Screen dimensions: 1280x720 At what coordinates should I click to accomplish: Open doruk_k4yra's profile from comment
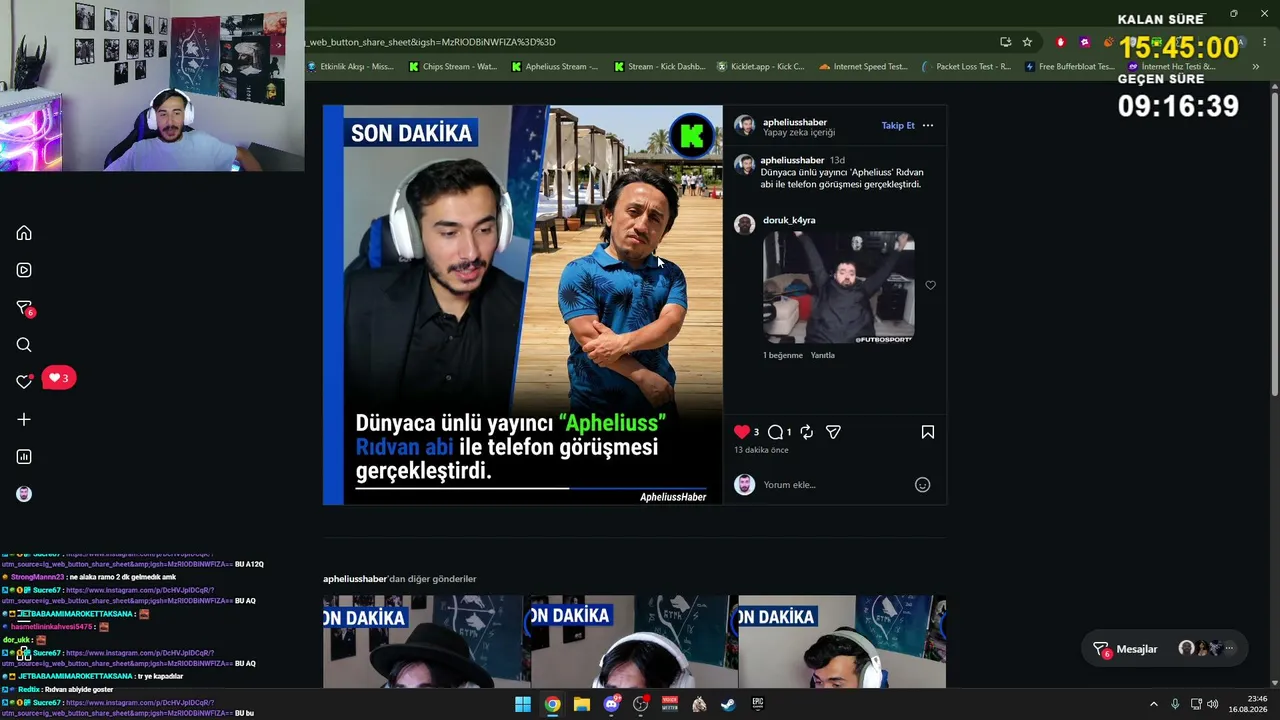click(789, 220)
